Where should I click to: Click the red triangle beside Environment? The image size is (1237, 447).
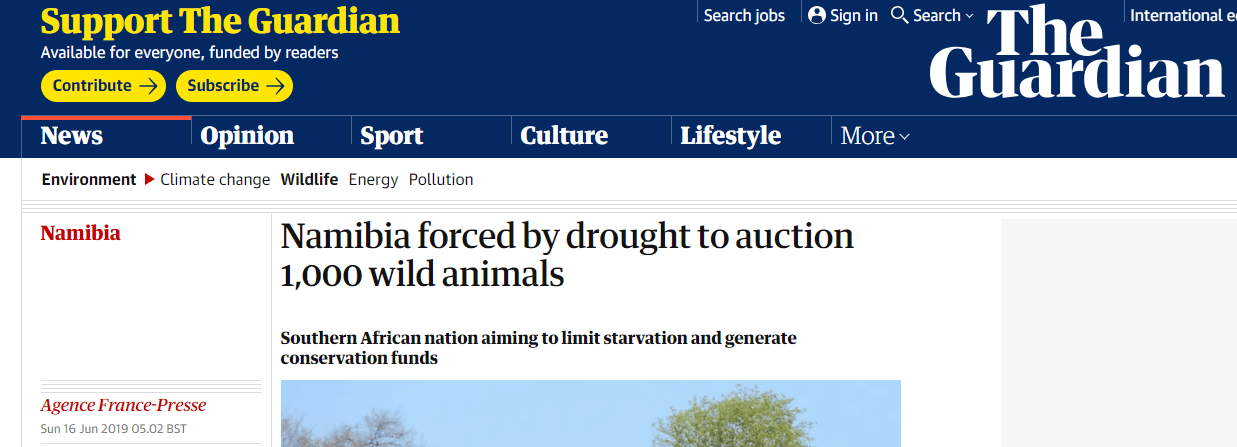coord(149,180)
